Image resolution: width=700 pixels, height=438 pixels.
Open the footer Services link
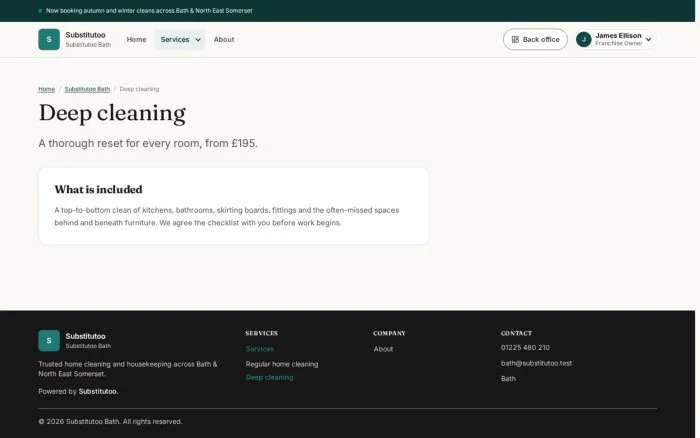coord(259,349)
